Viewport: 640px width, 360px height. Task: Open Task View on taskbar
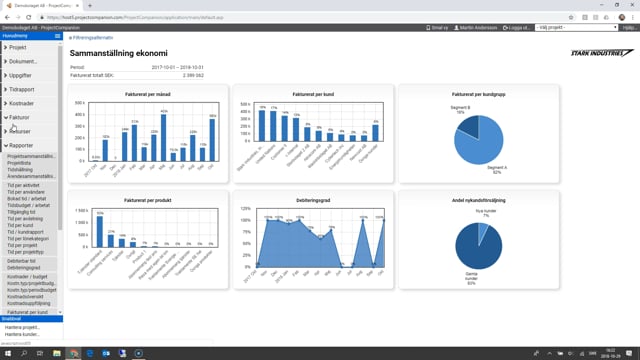pos(40,353)
